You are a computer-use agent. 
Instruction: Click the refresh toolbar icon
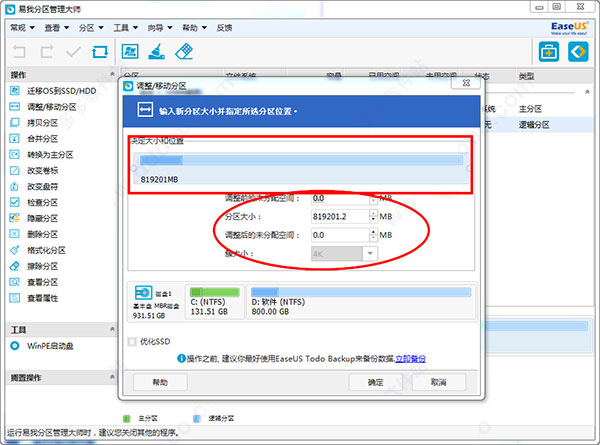point(100,51)
